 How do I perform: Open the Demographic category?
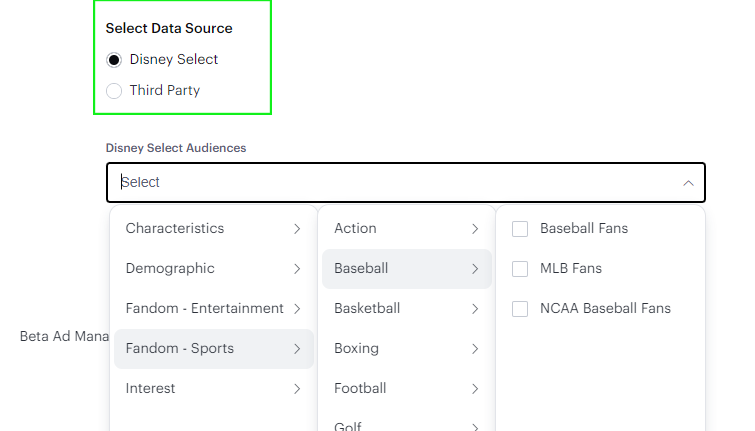click(214, 269)
